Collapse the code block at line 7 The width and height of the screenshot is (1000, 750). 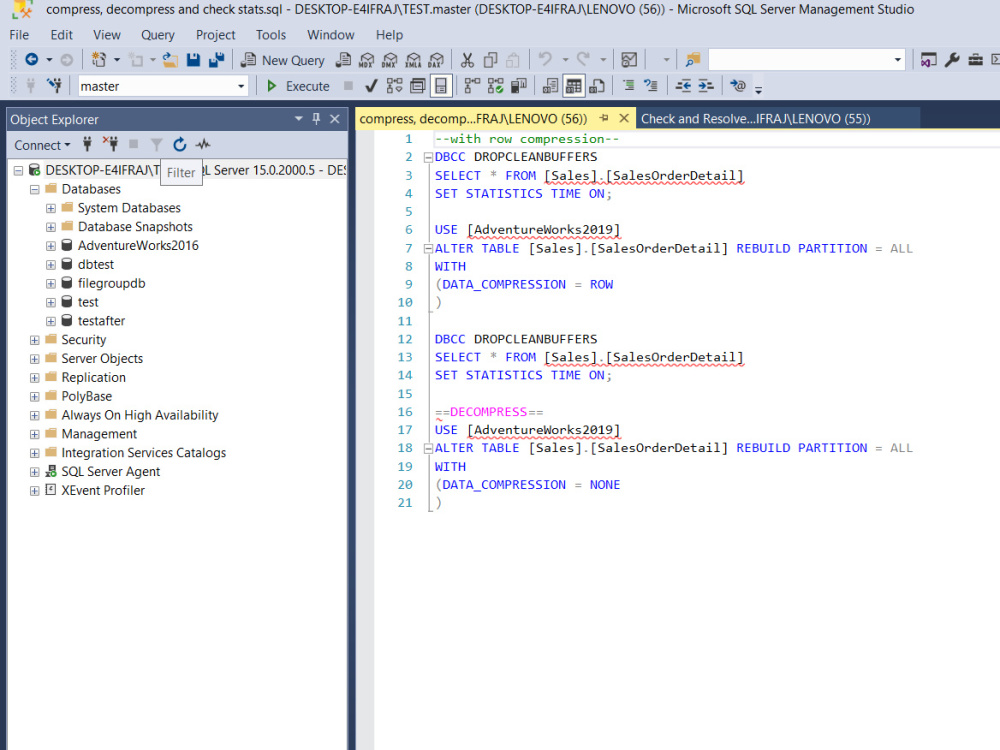[429, 249]
